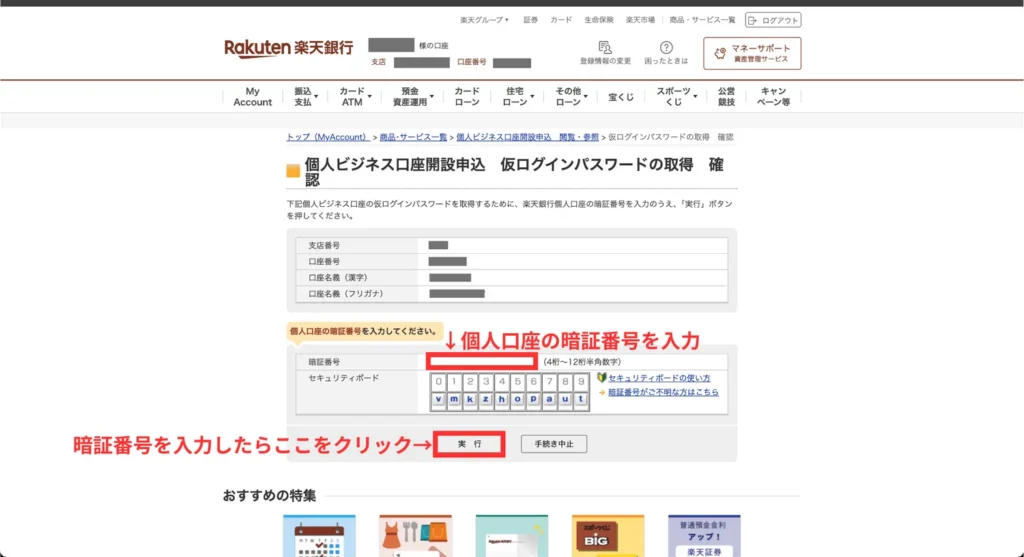
Task: Click breadcrumb 個人ビジネス口座開設申込 閲覧・参照
Action: pos(528,137)
